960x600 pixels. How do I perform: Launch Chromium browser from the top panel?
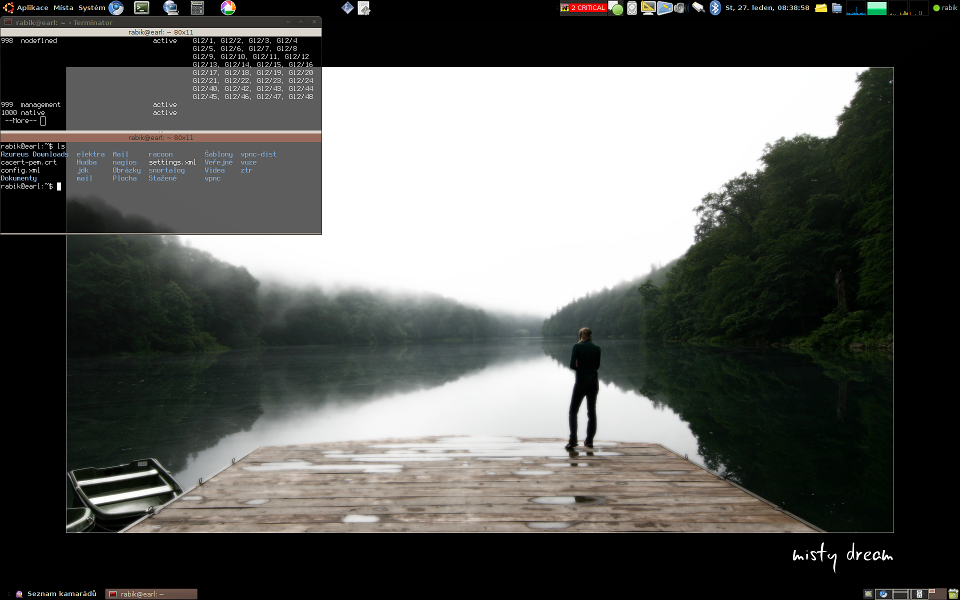116,8
